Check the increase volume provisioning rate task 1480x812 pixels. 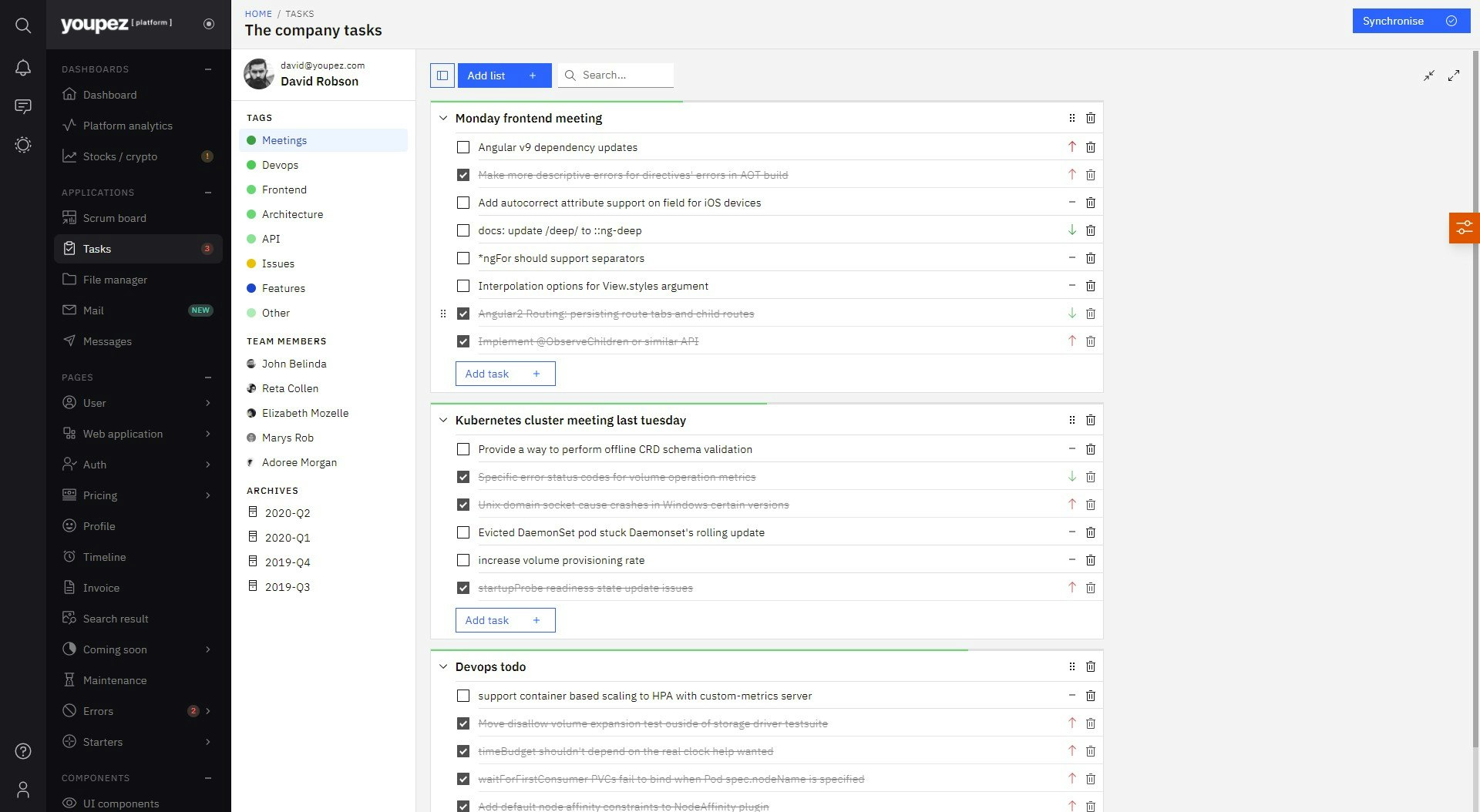click(x=463, y=560)
